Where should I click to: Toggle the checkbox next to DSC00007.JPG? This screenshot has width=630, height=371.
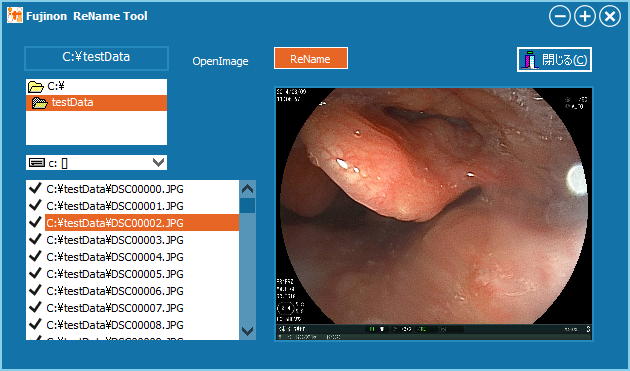(36, 307)
